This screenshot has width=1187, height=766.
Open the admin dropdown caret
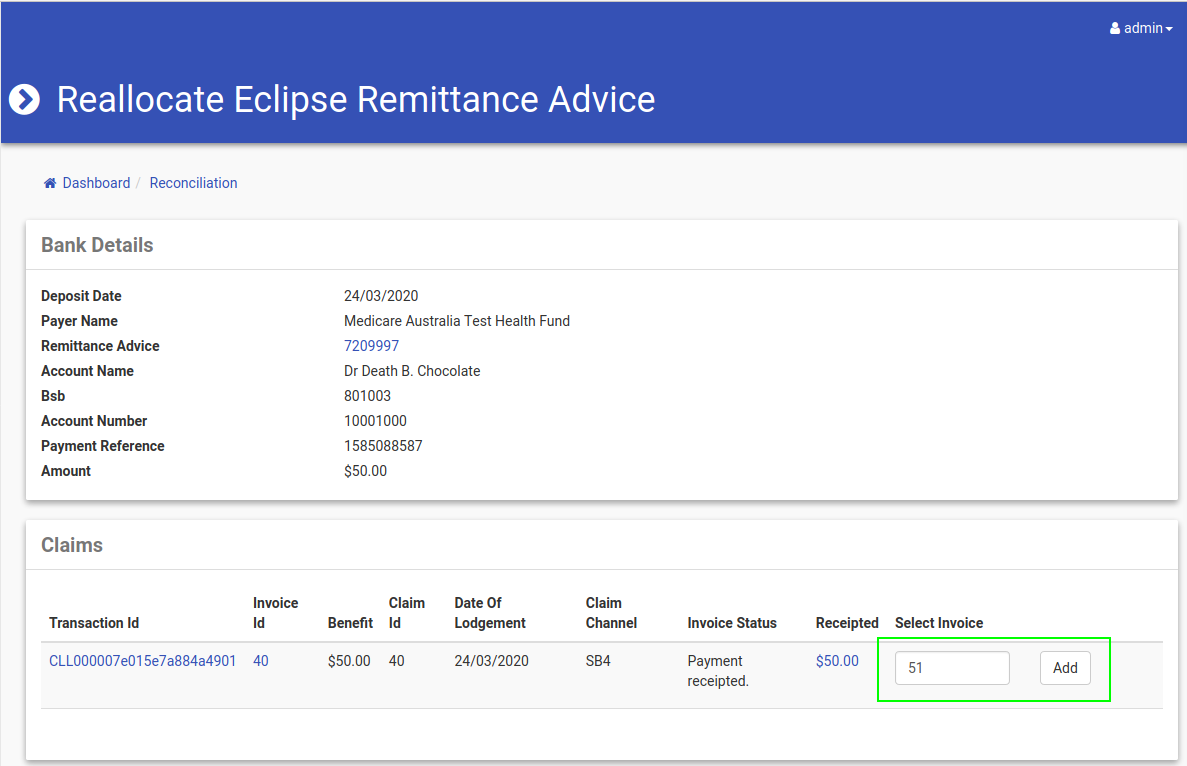pyautogui.click(x=1169, y=29)
